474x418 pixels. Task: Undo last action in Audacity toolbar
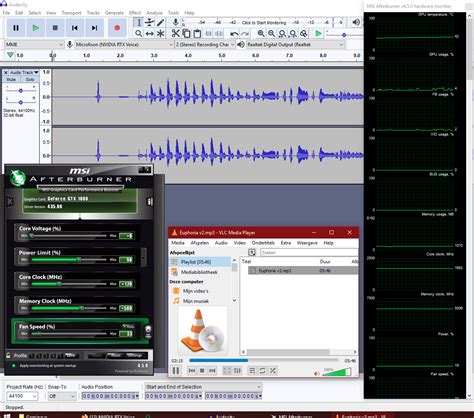point(234,33)
